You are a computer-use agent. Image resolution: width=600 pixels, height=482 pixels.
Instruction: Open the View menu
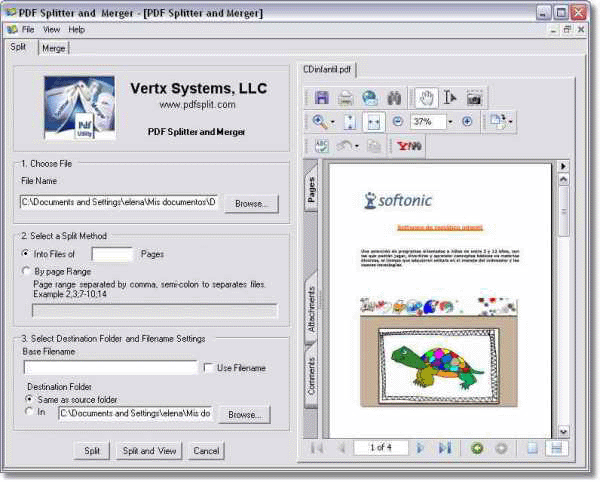[x=51, y=29]
